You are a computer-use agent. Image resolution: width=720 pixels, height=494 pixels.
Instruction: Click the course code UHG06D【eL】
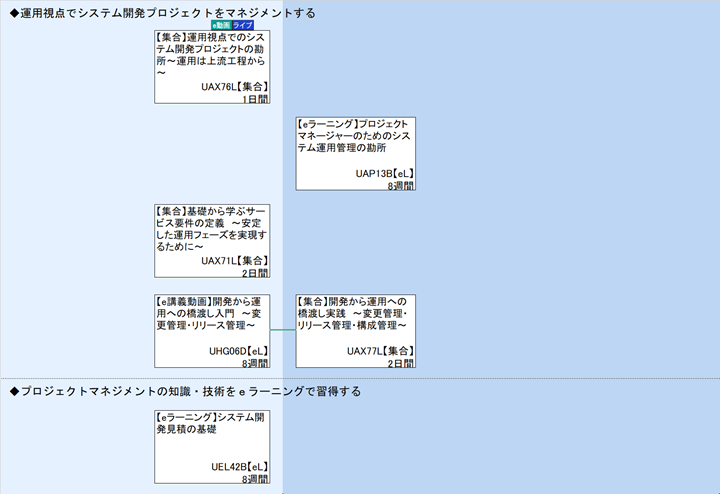pyautogui.click(x=238, y=351)
